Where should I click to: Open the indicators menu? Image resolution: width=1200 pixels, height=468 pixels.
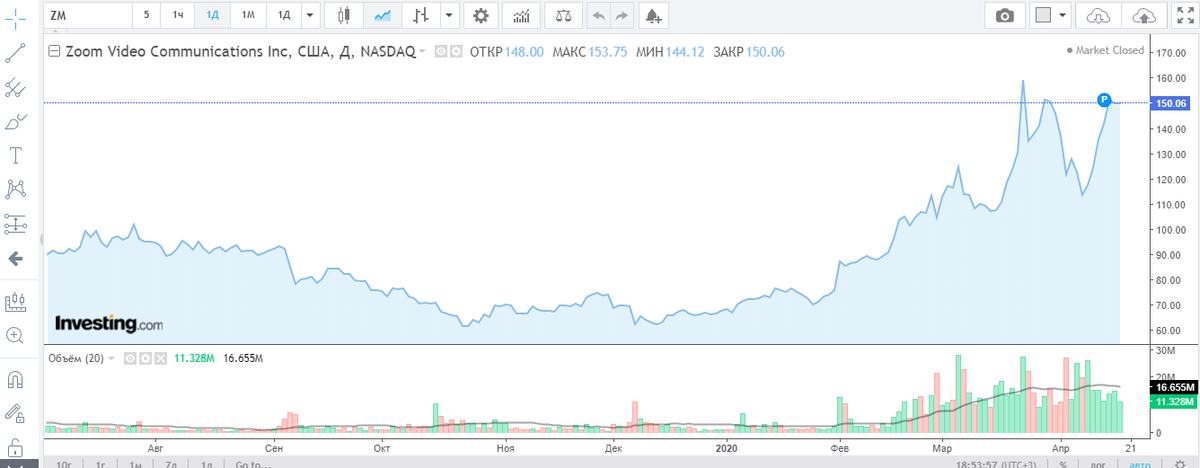[520, 15]
